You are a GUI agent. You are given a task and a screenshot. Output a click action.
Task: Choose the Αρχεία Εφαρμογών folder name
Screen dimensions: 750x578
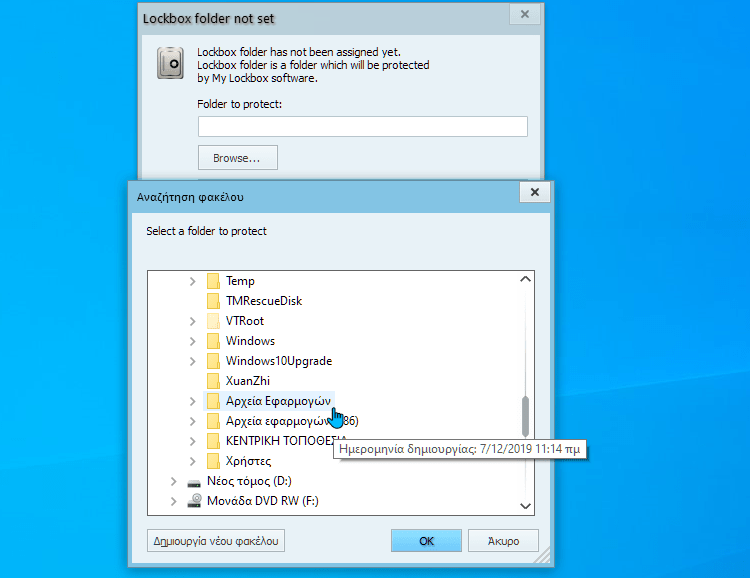(278, 401)
